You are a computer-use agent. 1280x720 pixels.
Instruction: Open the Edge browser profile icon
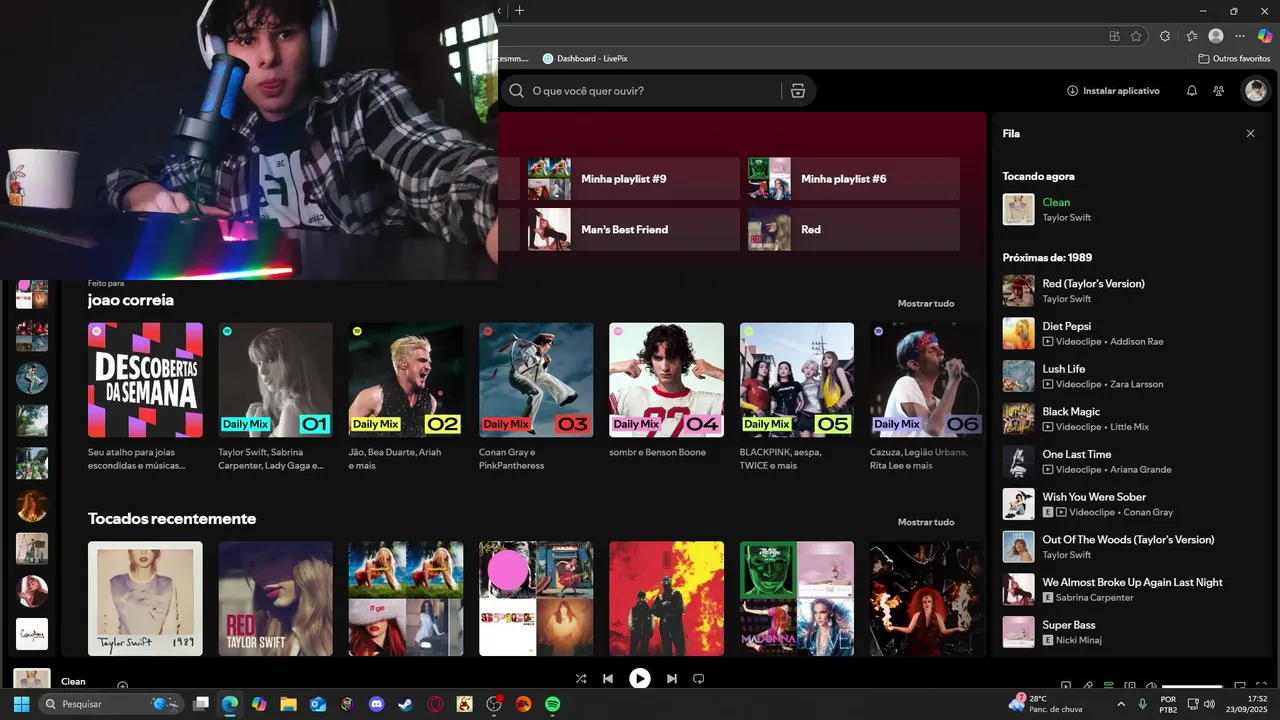1216,36
